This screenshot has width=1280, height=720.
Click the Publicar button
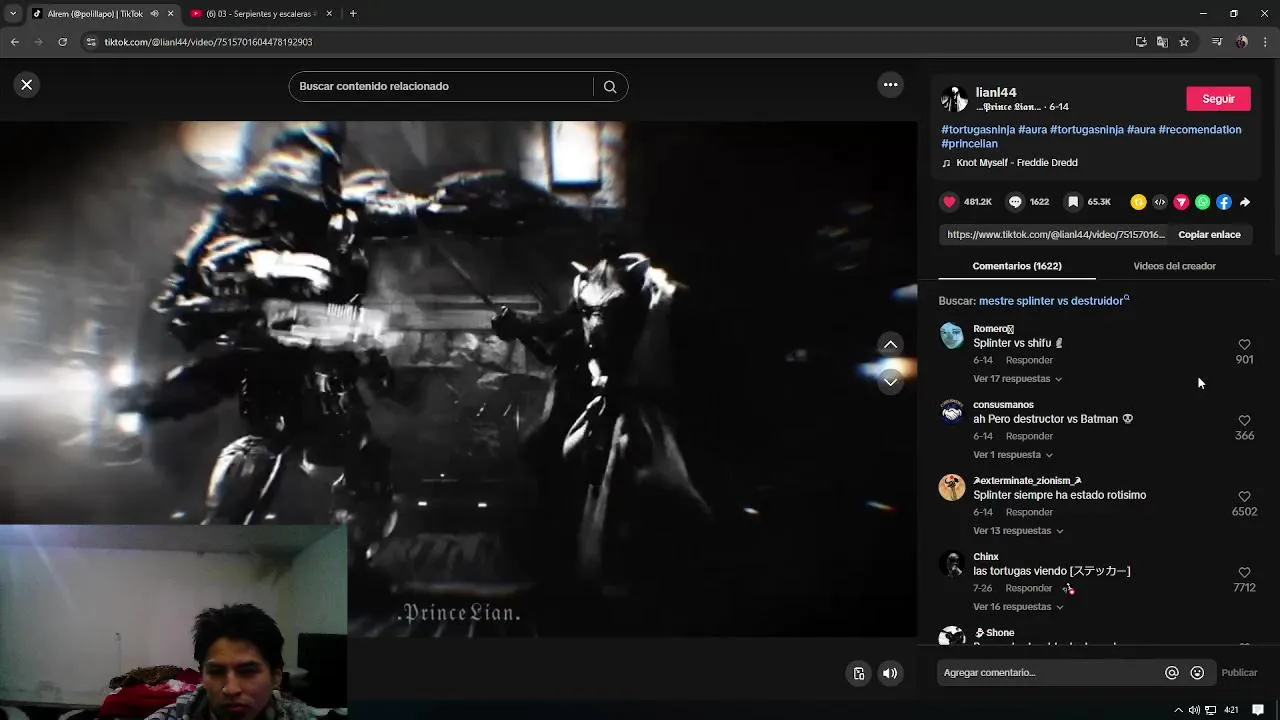(x=1239, y=673)
